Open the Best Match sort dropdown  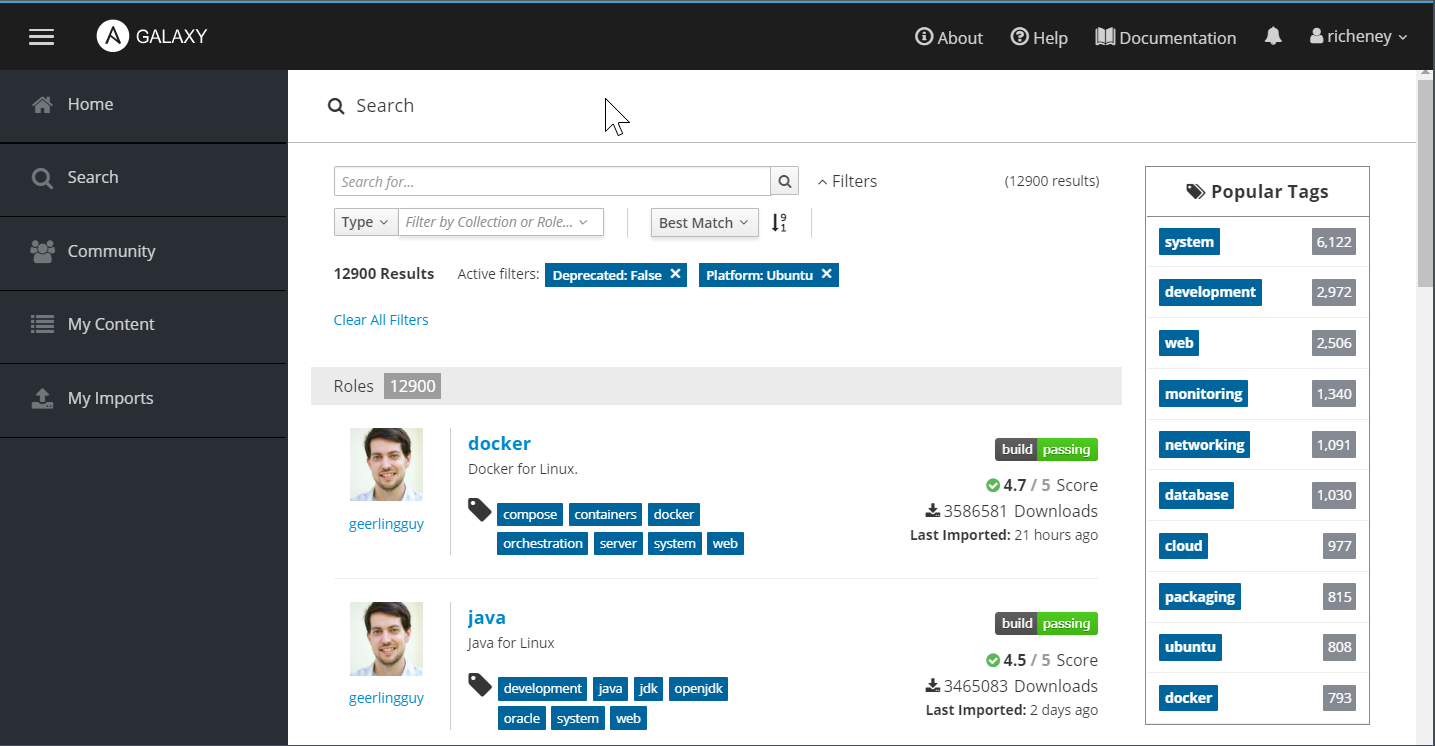(x=704, y=223)
